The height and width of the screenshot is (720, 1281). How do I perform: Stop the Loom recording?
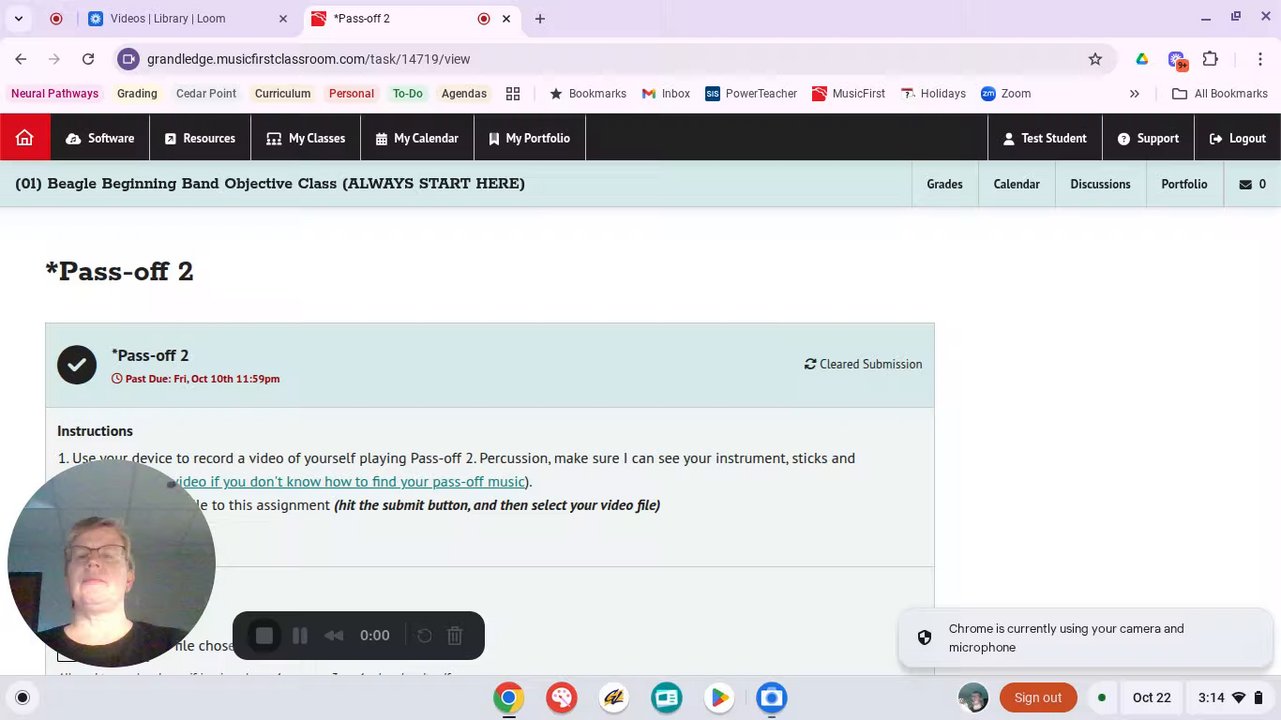[x=264, y=635]
